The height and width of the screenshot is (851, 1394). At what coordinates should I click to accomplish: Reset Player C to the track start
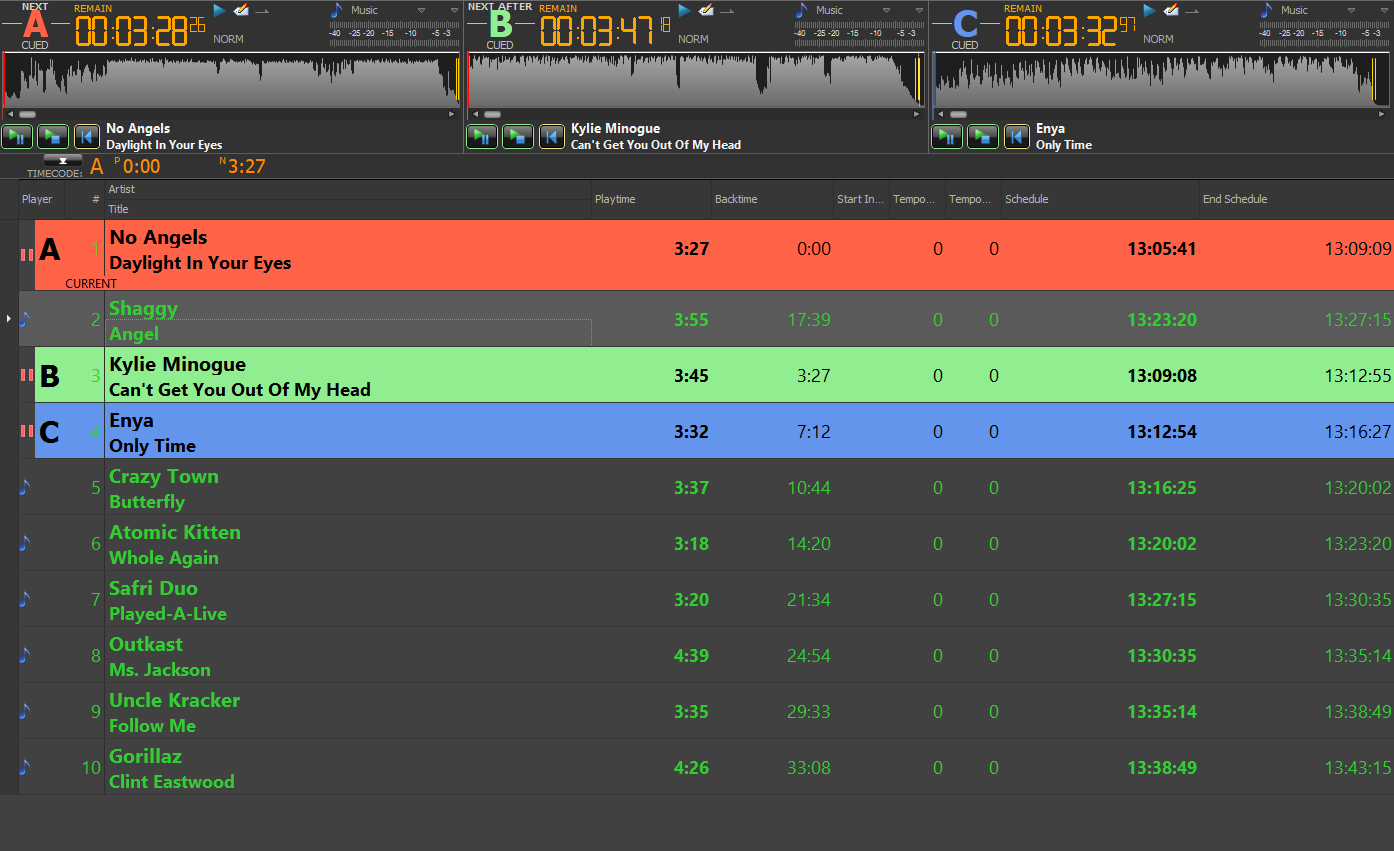pyautogui.click(x=1017, y=137)
